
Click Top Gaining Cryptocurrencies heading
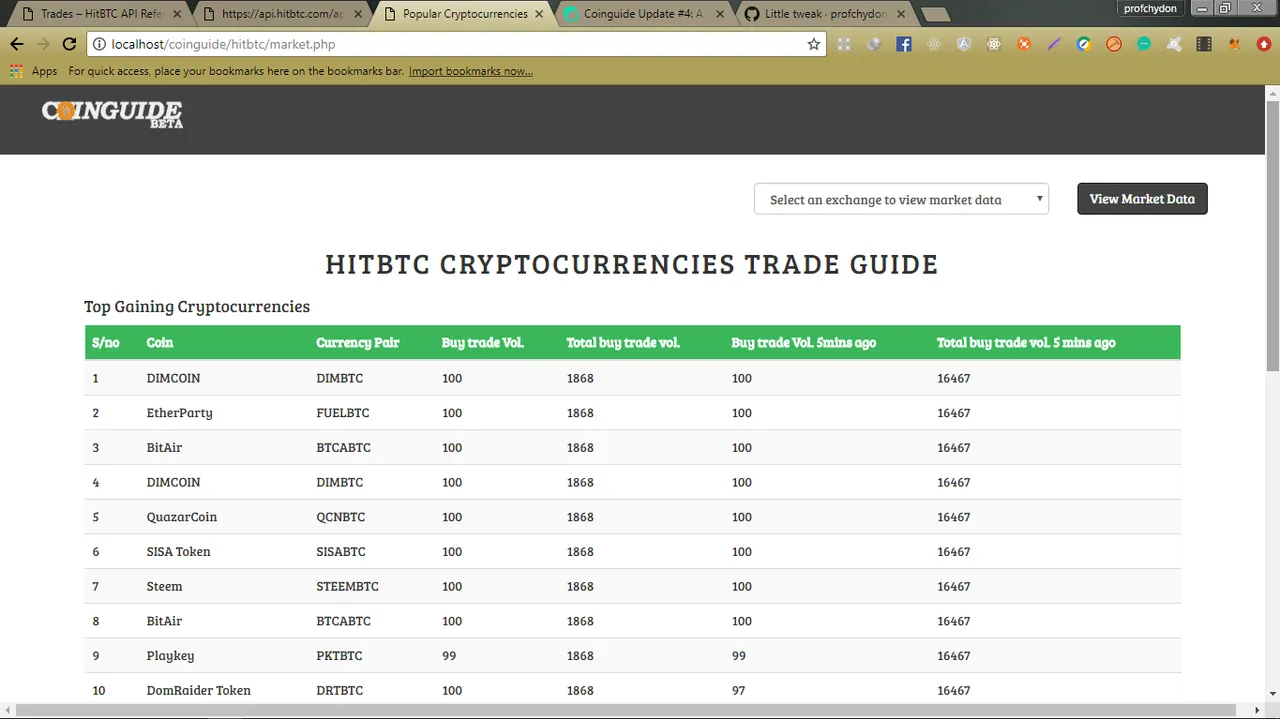pos(197,307)
